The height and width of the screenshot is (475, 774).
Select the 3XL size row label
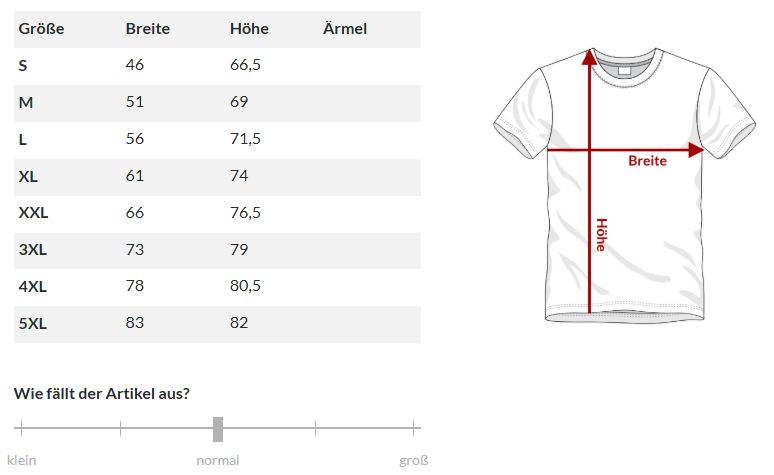point(32,250)
